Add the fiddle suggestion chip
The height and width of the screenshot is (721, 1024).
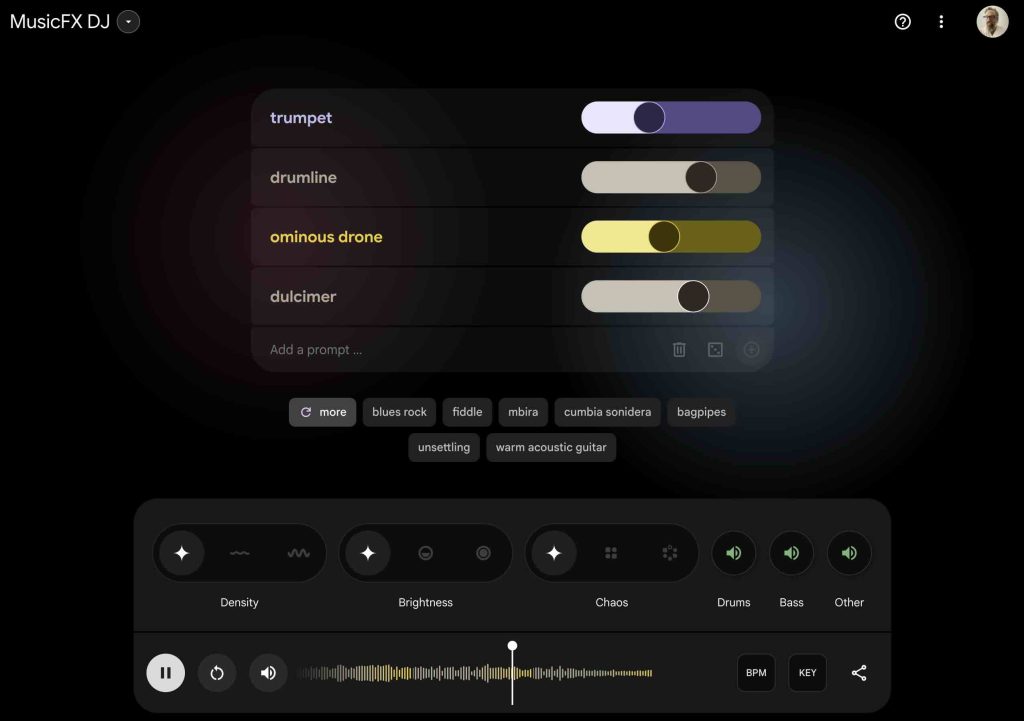click(467, 412)
